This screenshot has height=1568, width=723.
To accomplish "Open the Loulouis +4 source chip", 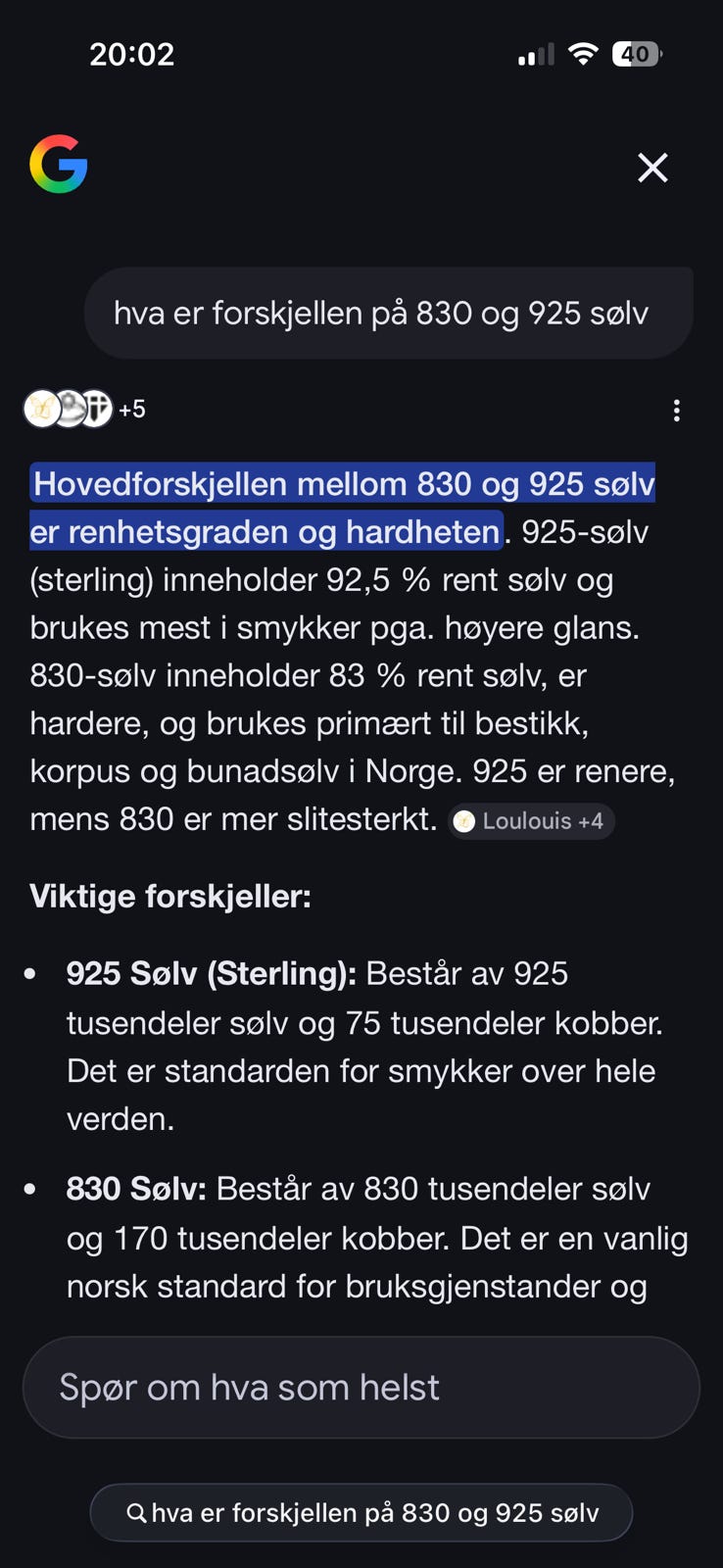I will pyautogui.click(x=531, y=821).
